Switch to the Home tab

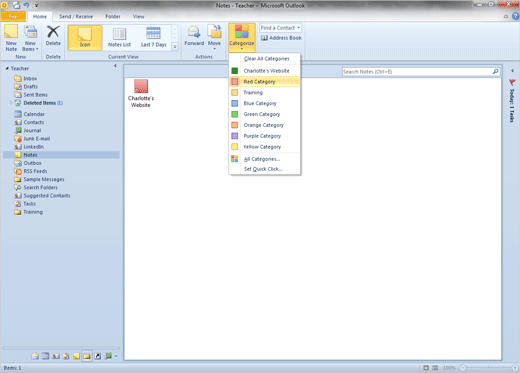click(x=40, y=16)
